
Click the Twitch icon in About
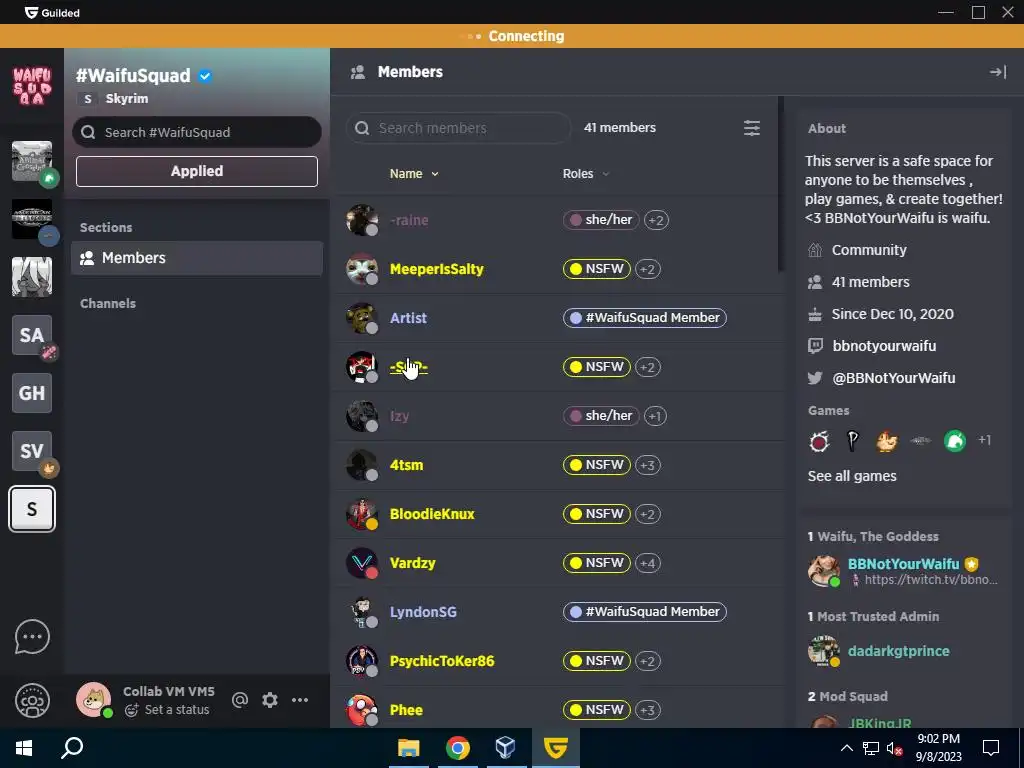pos(815,345)
